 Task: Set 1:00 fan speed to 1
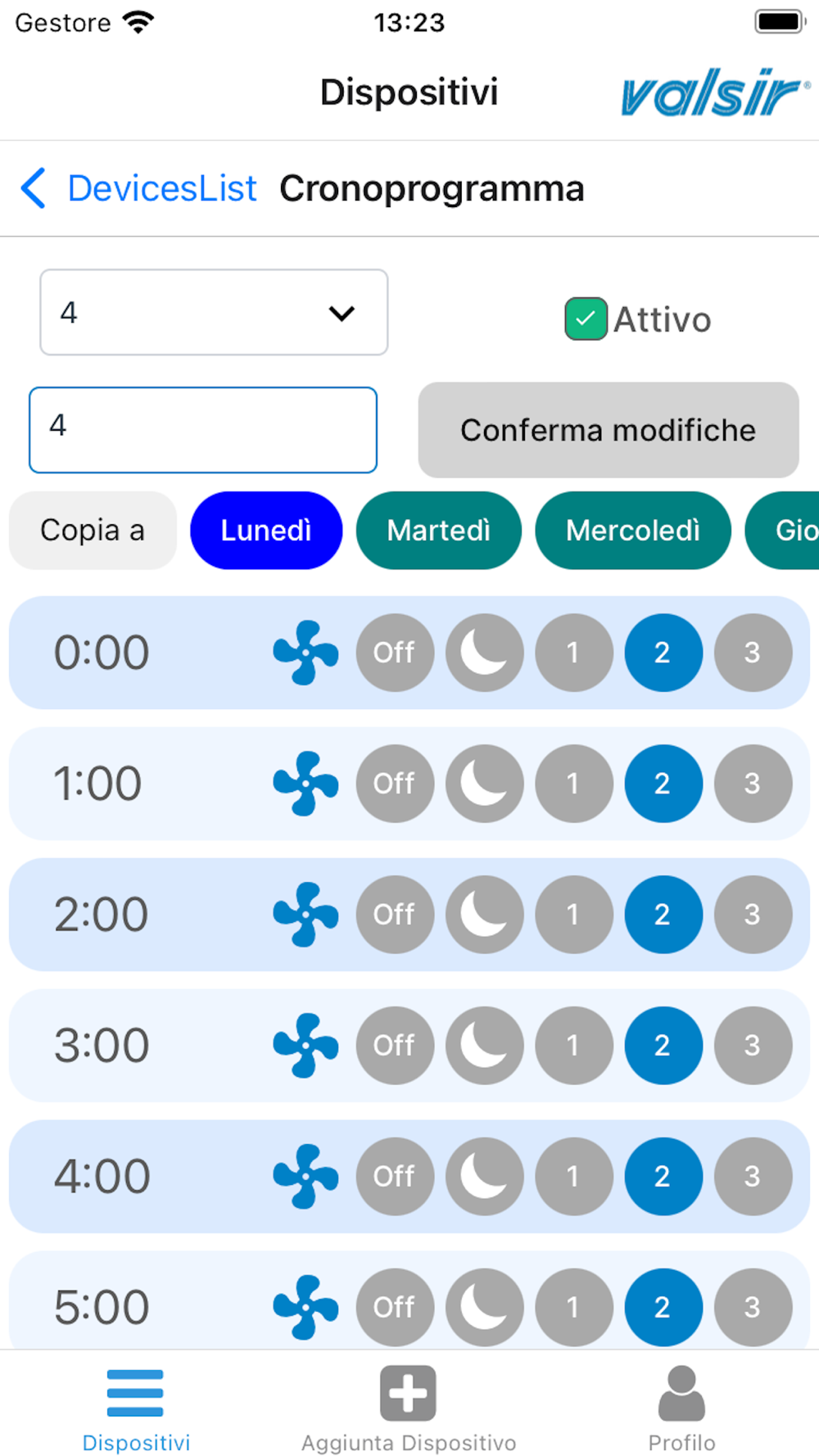(x=573, y=784)
